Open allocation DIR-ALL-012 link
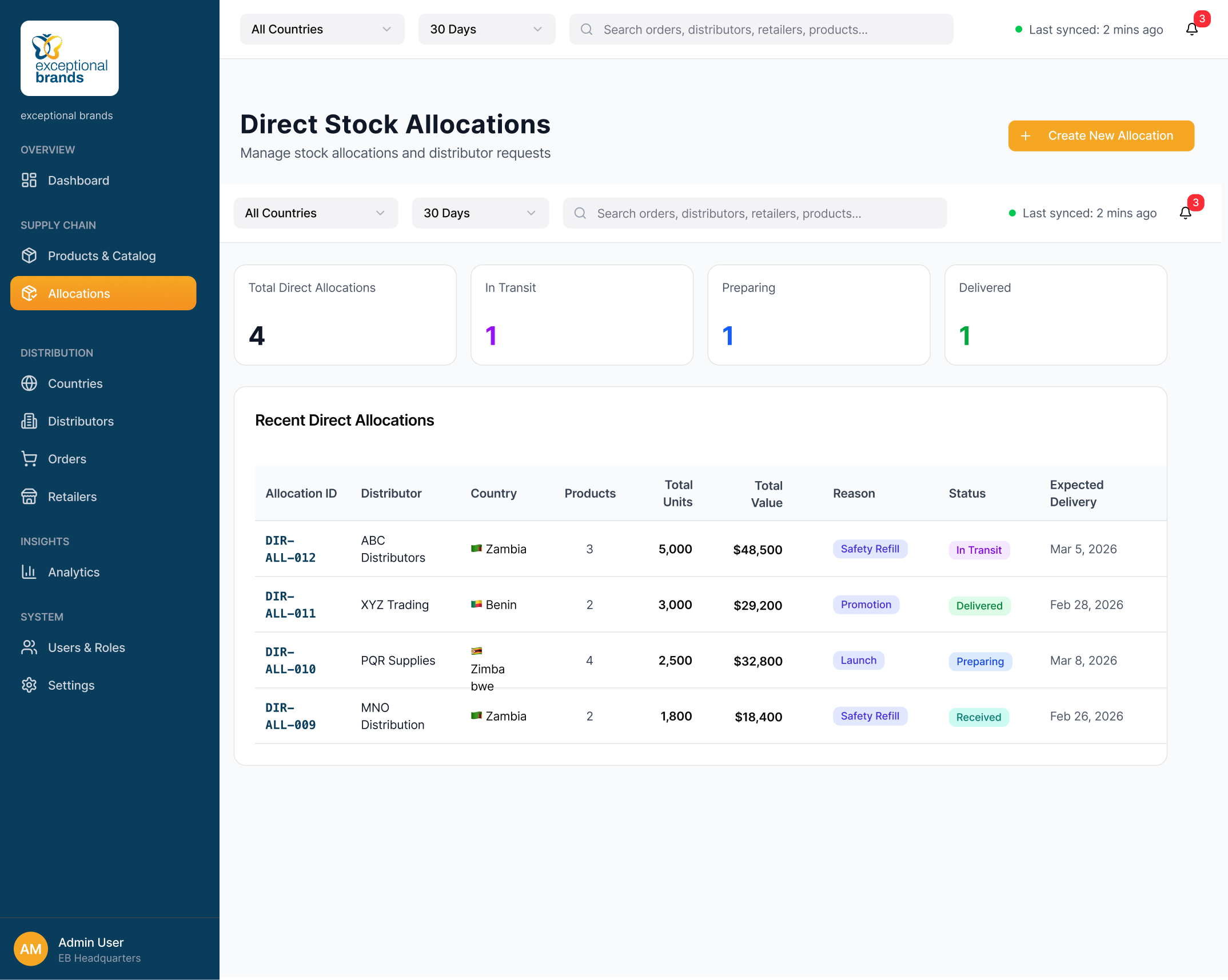1228x980 pixels. pos(290,549)
